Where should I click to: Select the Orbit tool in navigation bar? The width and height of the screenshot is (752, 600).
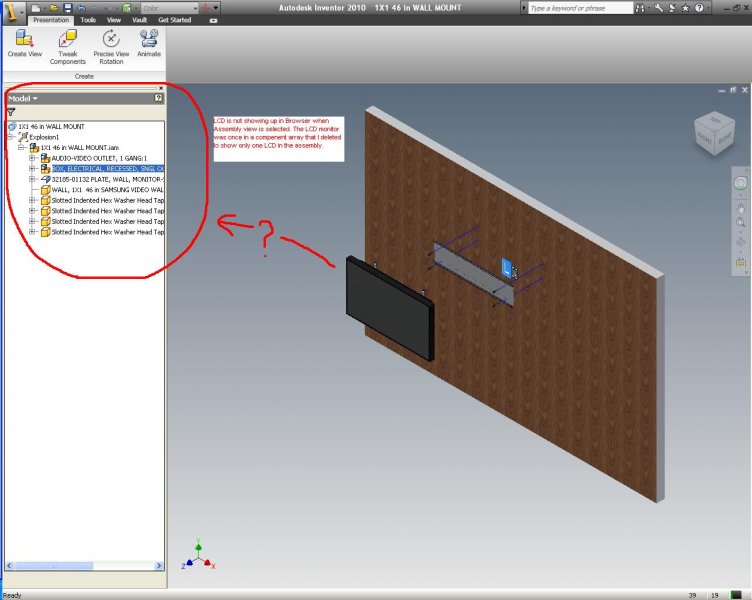point(741,243)
